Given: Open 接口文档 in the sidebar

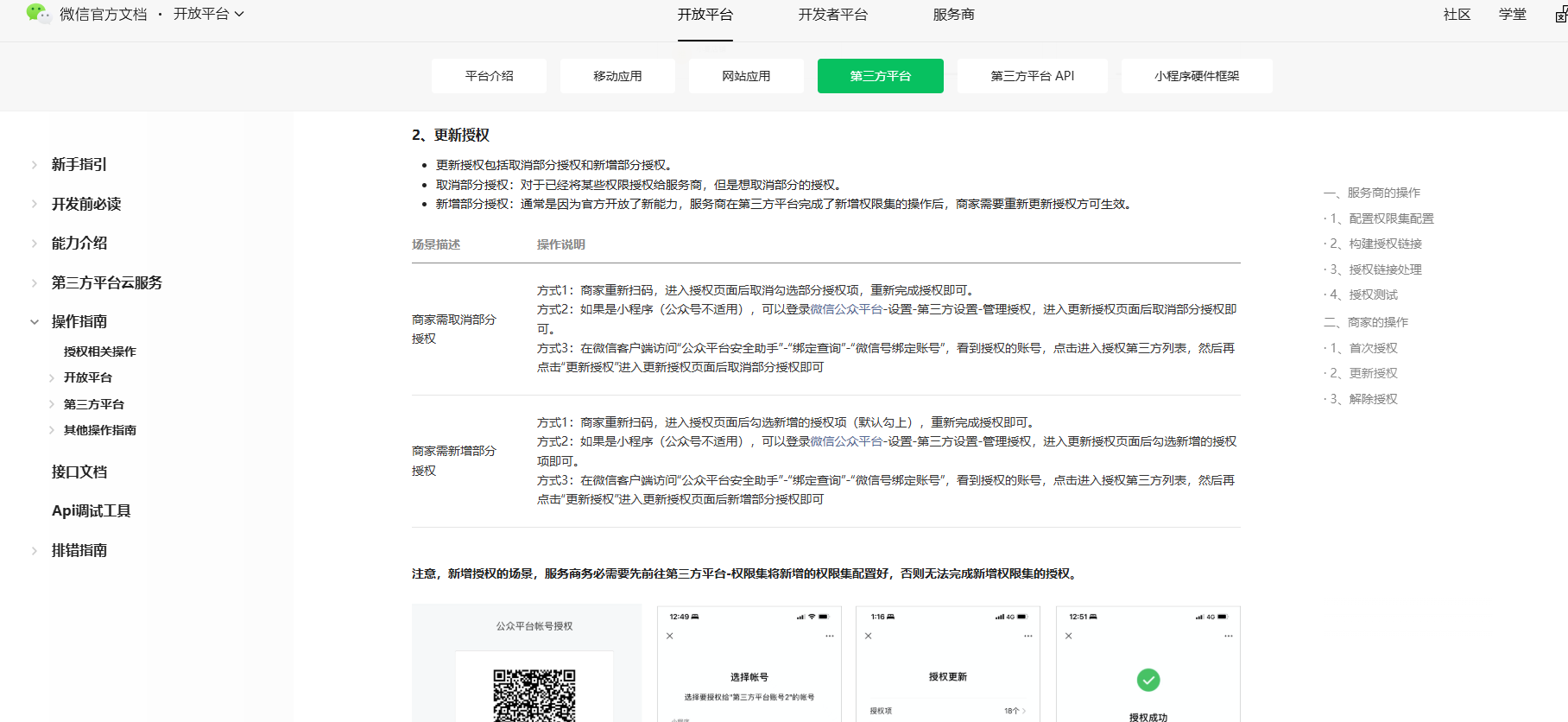Looking at the screenshot, I should click(x=79, y=472).
